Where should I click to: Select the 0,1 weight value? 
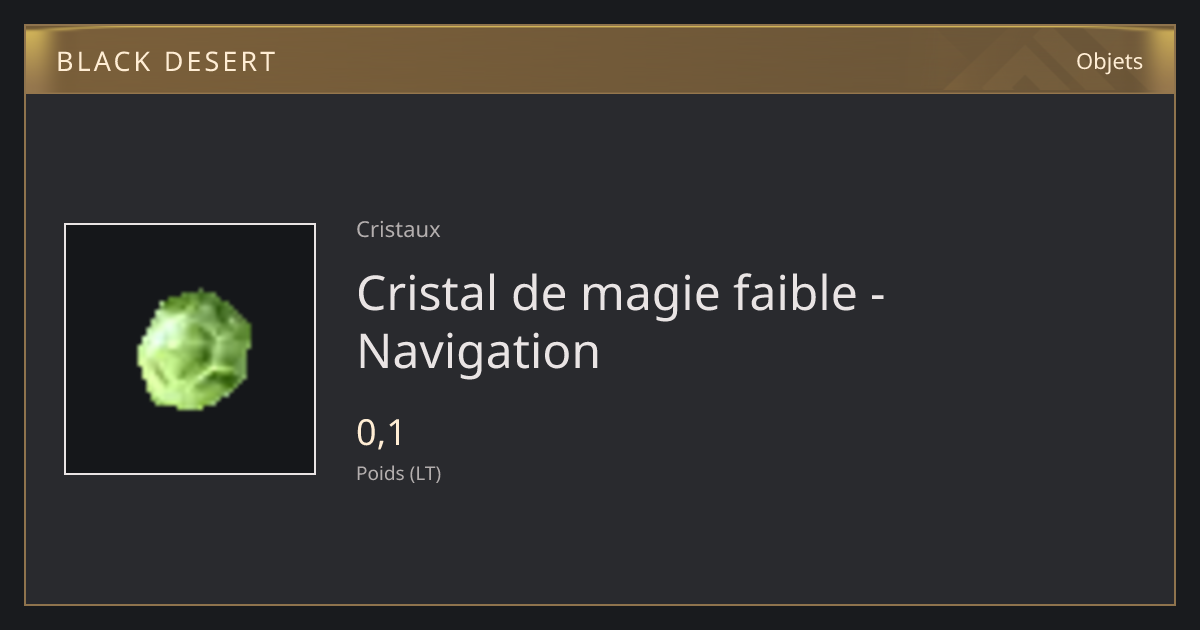tap(380, 433)
